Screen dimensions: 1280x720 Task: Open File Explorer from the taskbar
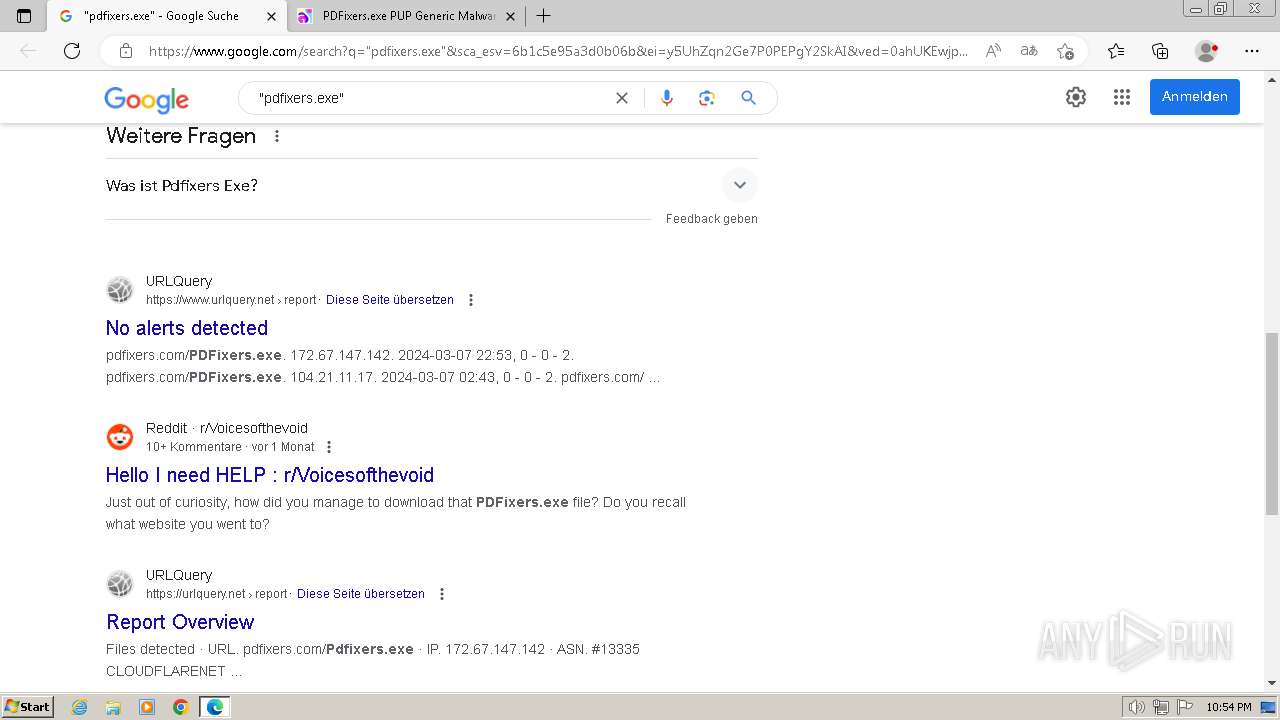click(x=113, y=707)
